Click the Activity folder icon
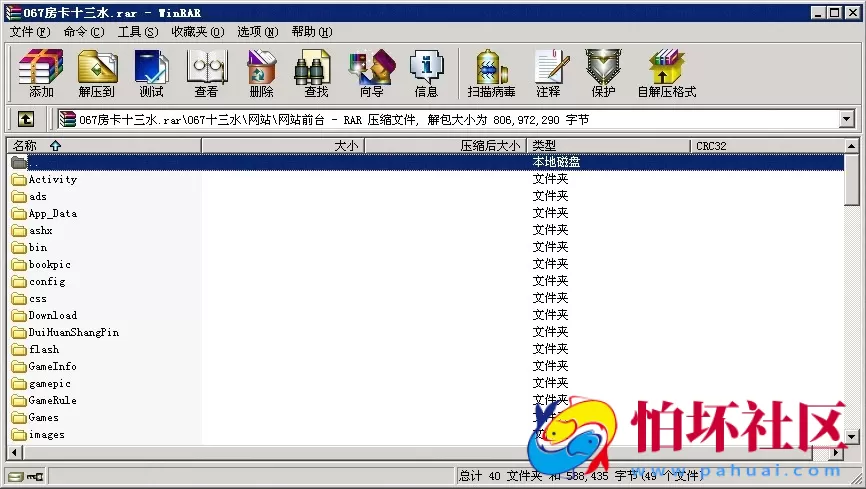This screenshot has height=489, width=866. [x=19, y=180]
